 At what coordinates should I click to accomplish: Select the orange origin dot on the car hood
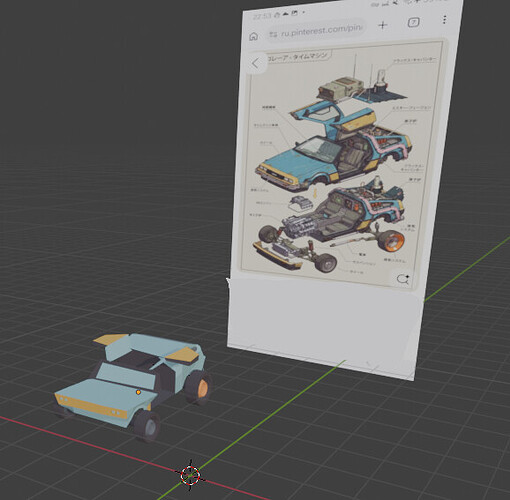point(138,392)
